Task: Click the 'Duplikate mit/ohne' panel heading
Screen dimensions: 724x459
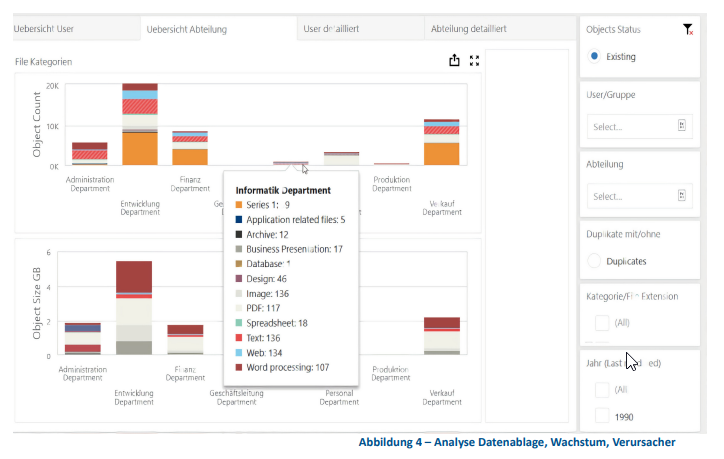Action: 623,234
